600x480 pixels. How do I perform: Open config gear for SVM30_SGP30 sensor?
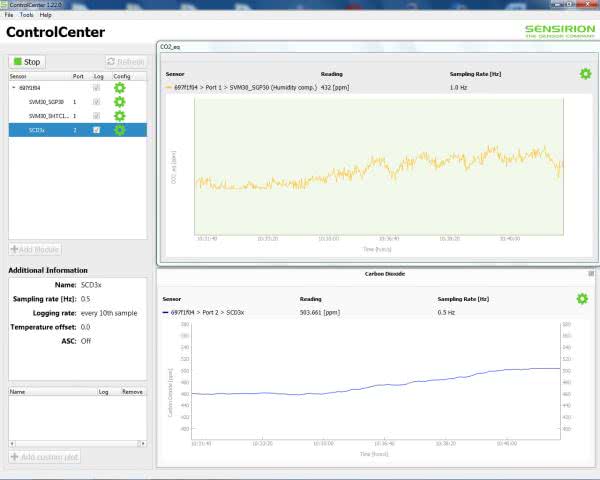click(x=120, y=102)
